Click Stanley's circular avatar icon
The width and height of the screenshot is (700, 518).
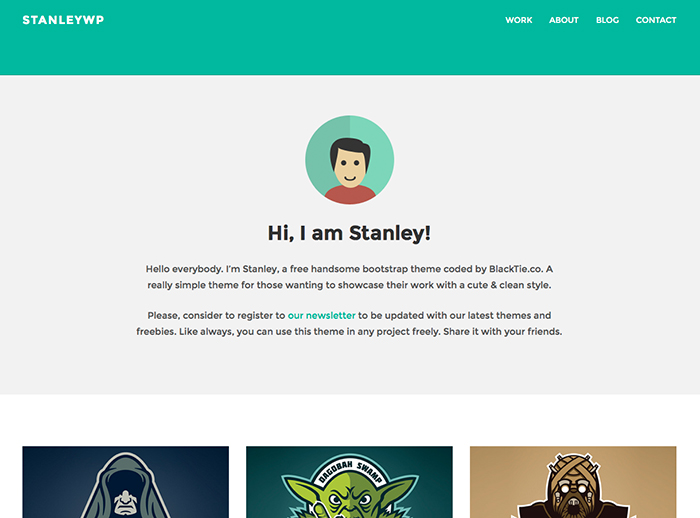350,160
